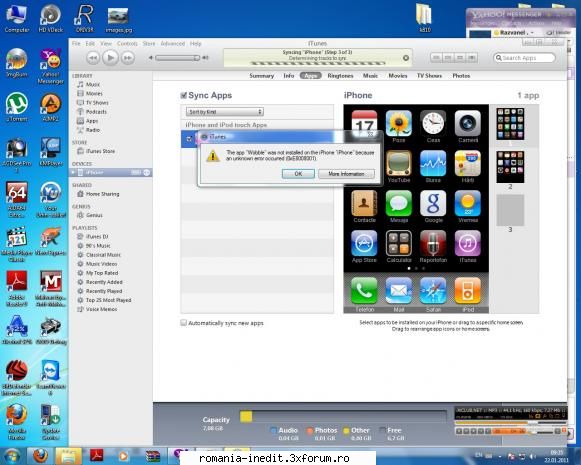The height and width of the screenshot is (465, 581).
Task: Switch to the Photos tab
Action: coord(461,76)
